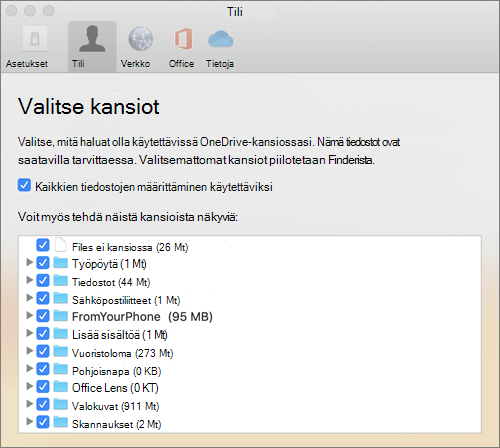Click the Pohjoisnapa folder icon

click(61, 369)
